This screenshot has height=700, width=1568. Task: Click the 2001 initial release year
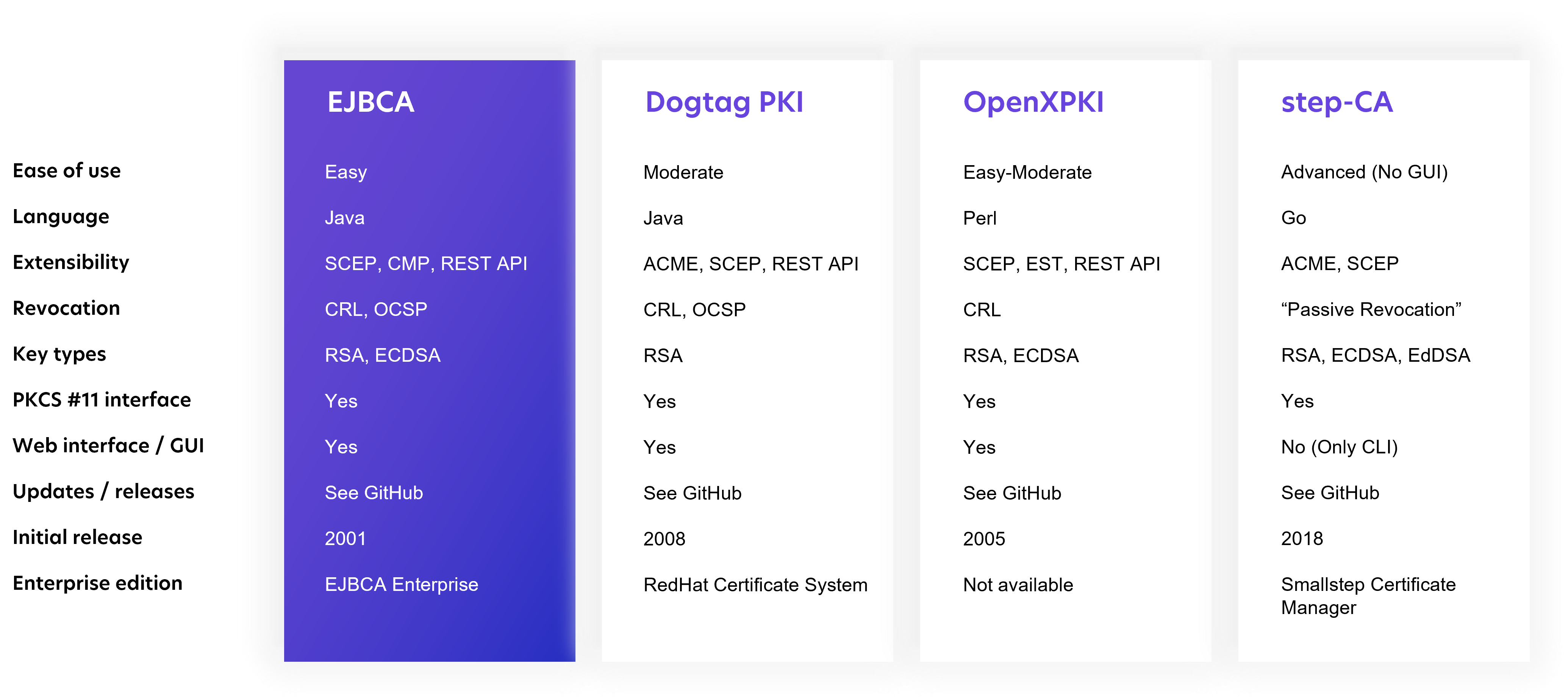345,539
